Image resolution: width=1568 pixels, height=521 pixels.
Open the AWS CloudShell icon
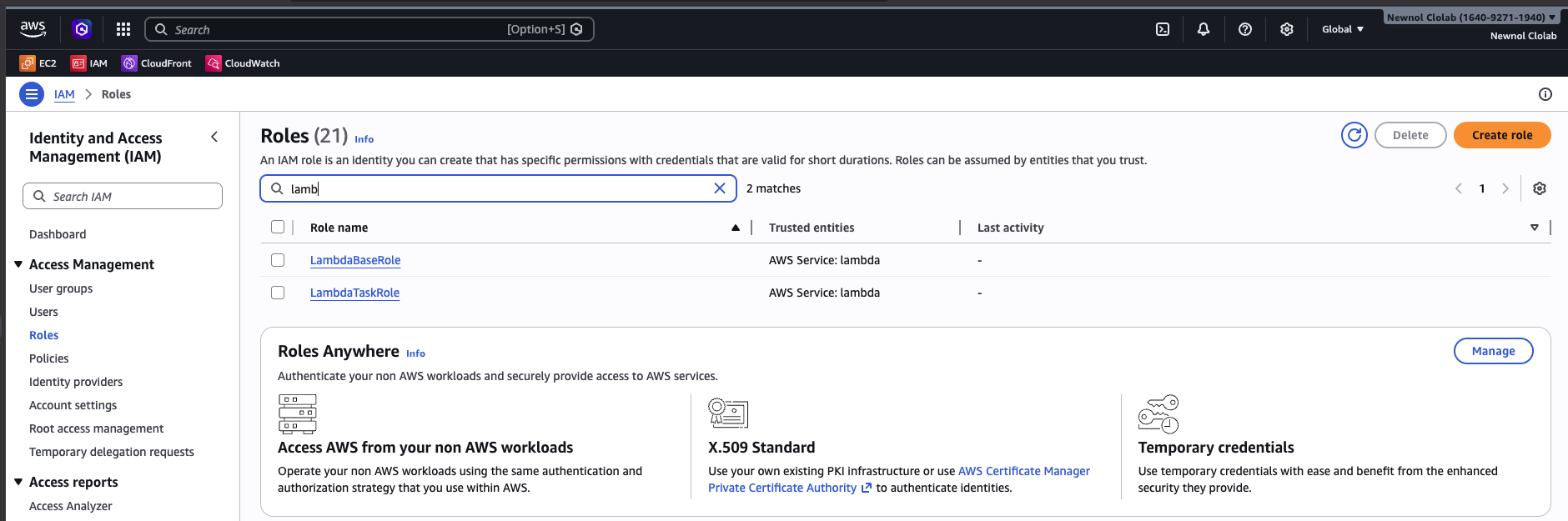coord(1163,29)
